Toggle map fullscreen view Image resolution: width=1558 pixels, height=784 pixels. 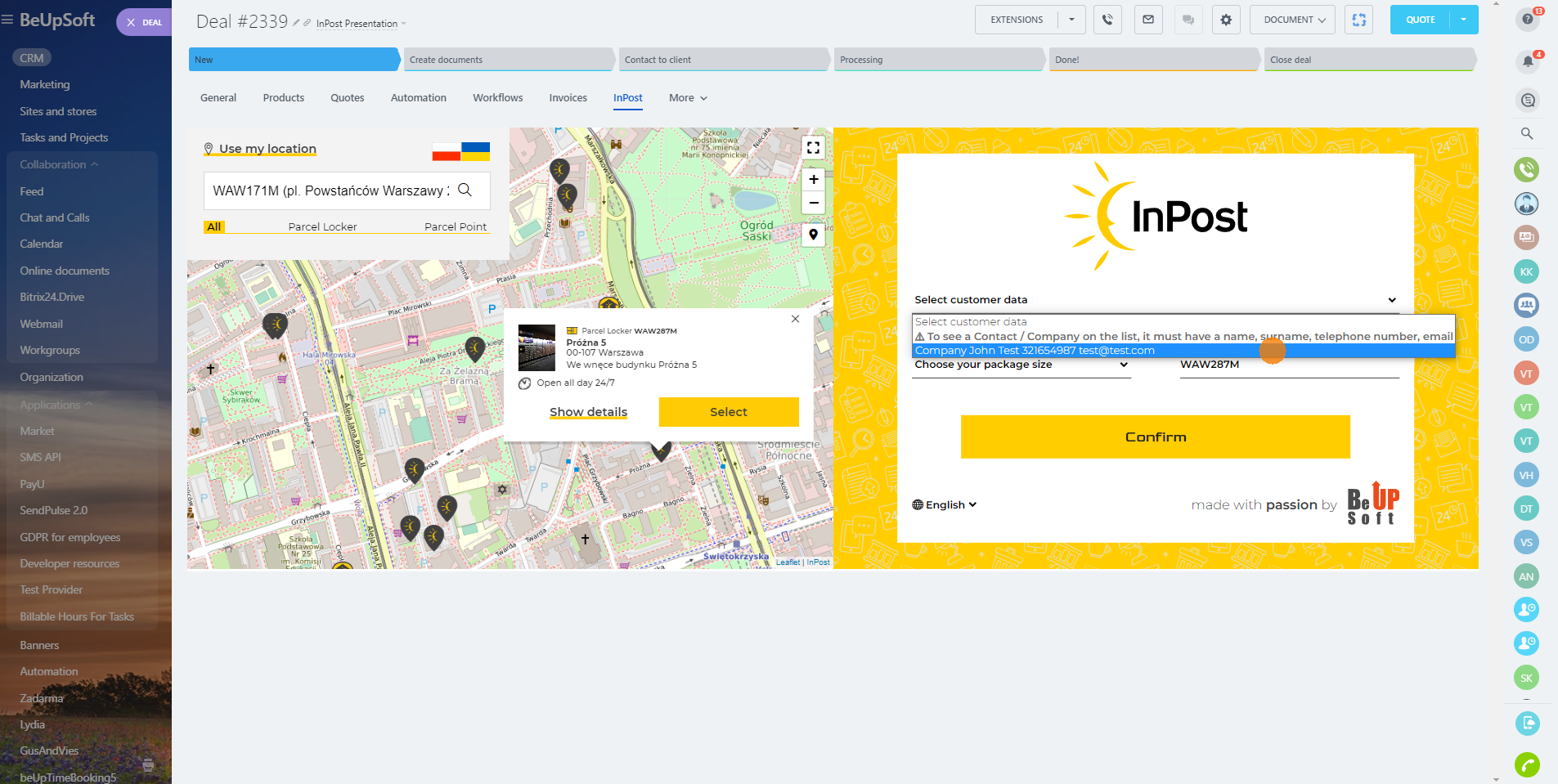pos(813,148)
